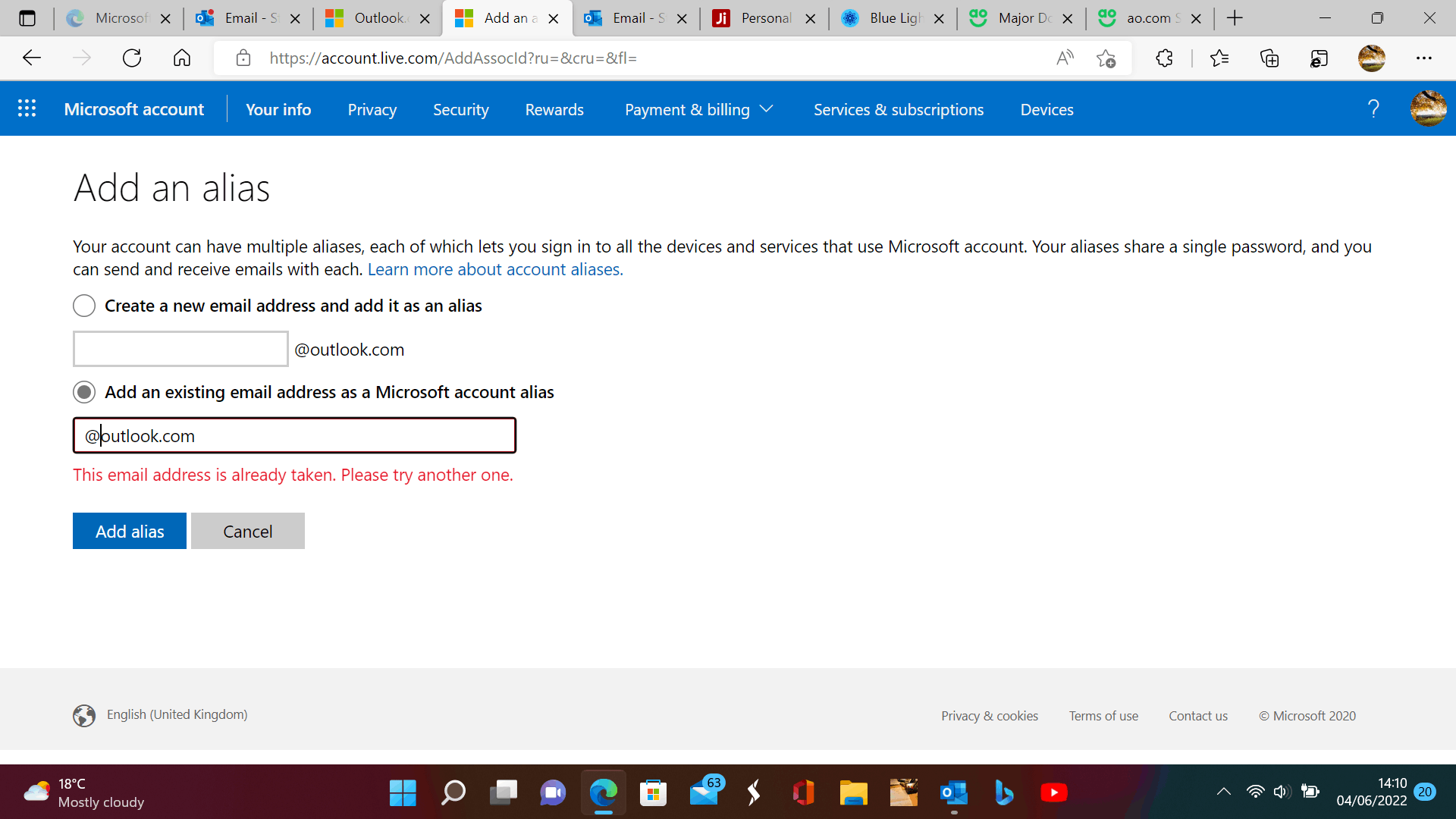Show hidden system tray icons
Viewport: 1456px width, 819px height.
(x=1223, y=792)
